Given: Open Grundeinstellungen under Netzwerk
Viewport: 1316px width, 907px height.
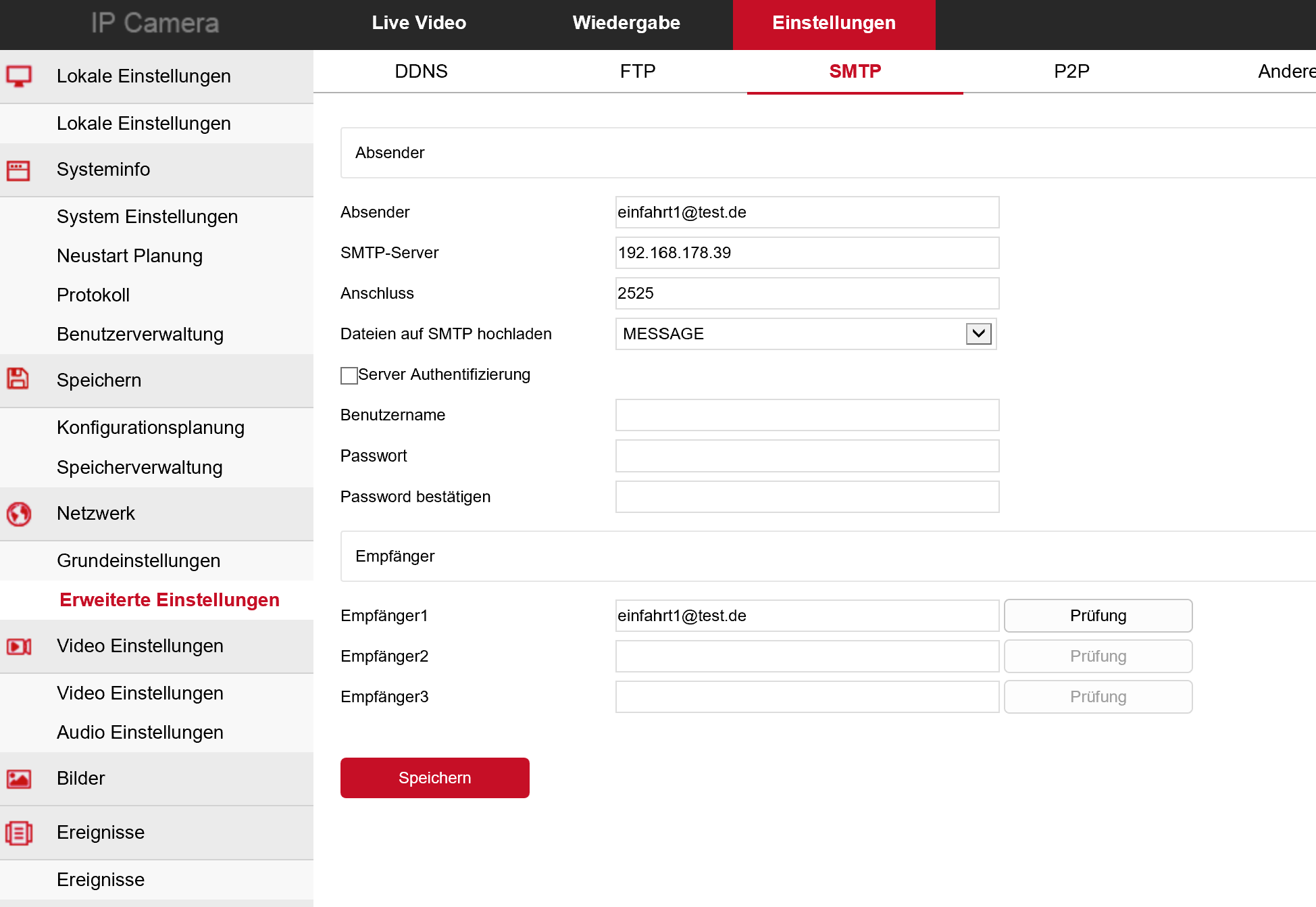Looking at the screenshot, I should coord(138,561).
